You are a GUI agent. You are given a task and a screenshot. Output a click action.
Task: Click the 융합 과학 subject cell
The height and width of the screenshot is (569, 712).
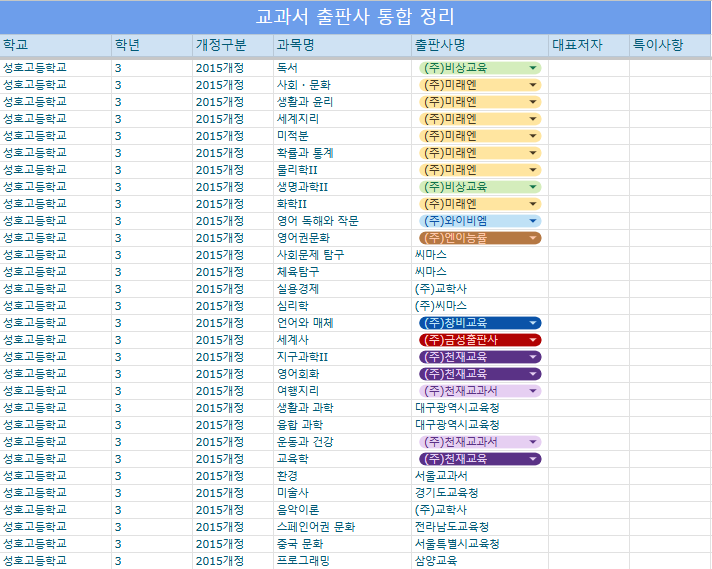[342, 425]
